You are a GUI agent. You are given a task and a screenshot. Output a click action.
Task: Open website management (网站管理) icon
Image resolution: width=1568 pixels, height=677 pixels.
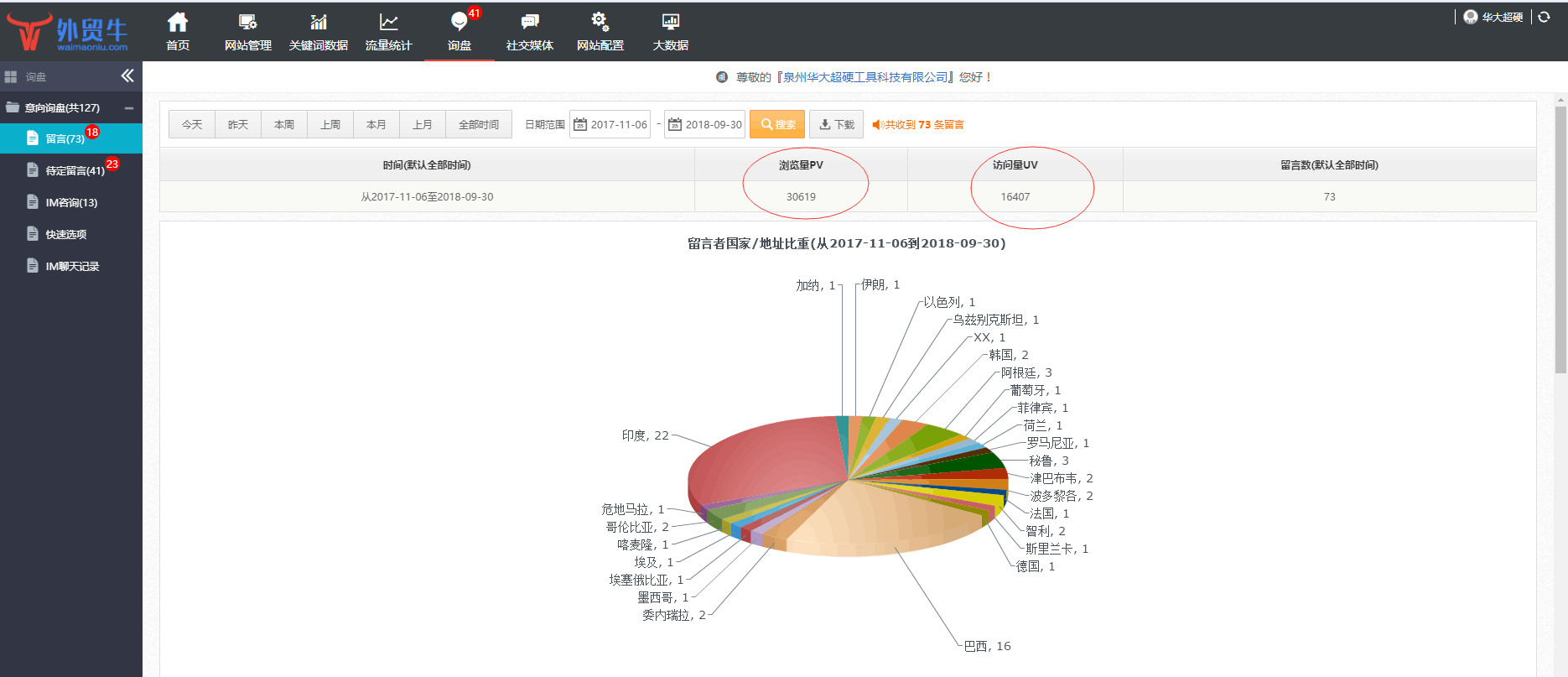coord(247,23)
